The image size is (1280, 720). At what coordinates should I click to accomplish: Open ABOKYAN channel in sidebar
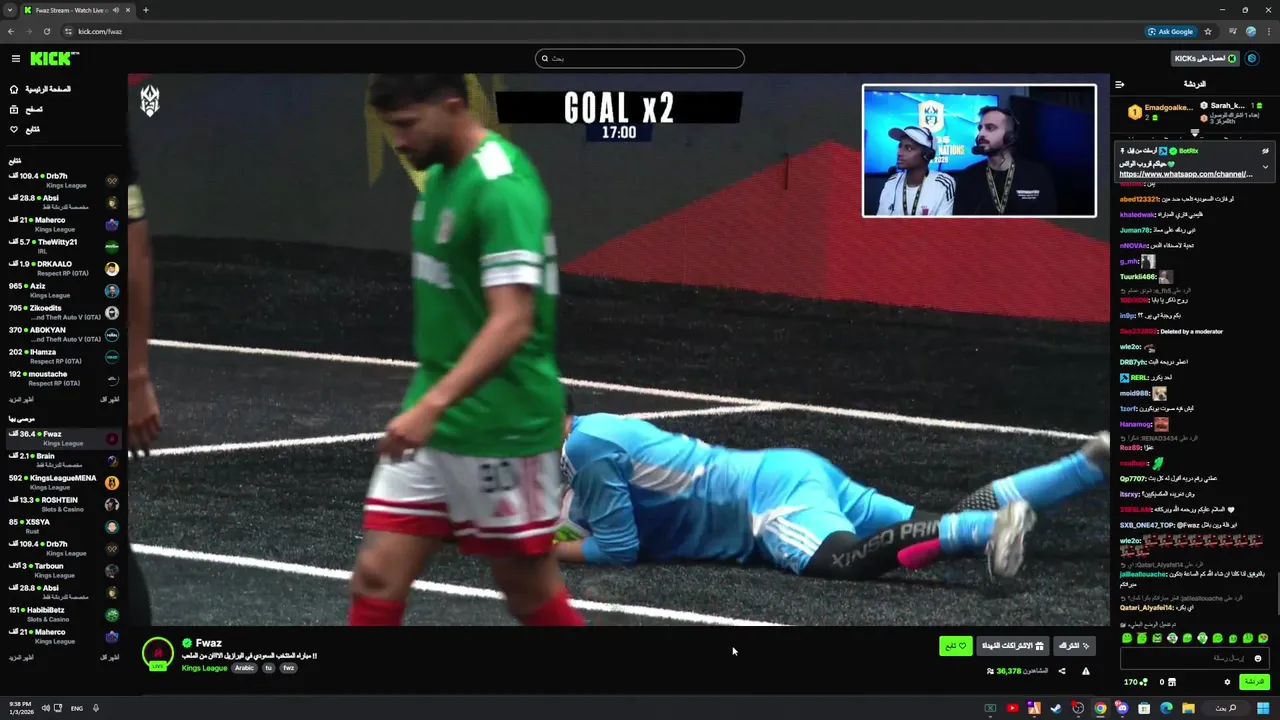tap(62, 334)
